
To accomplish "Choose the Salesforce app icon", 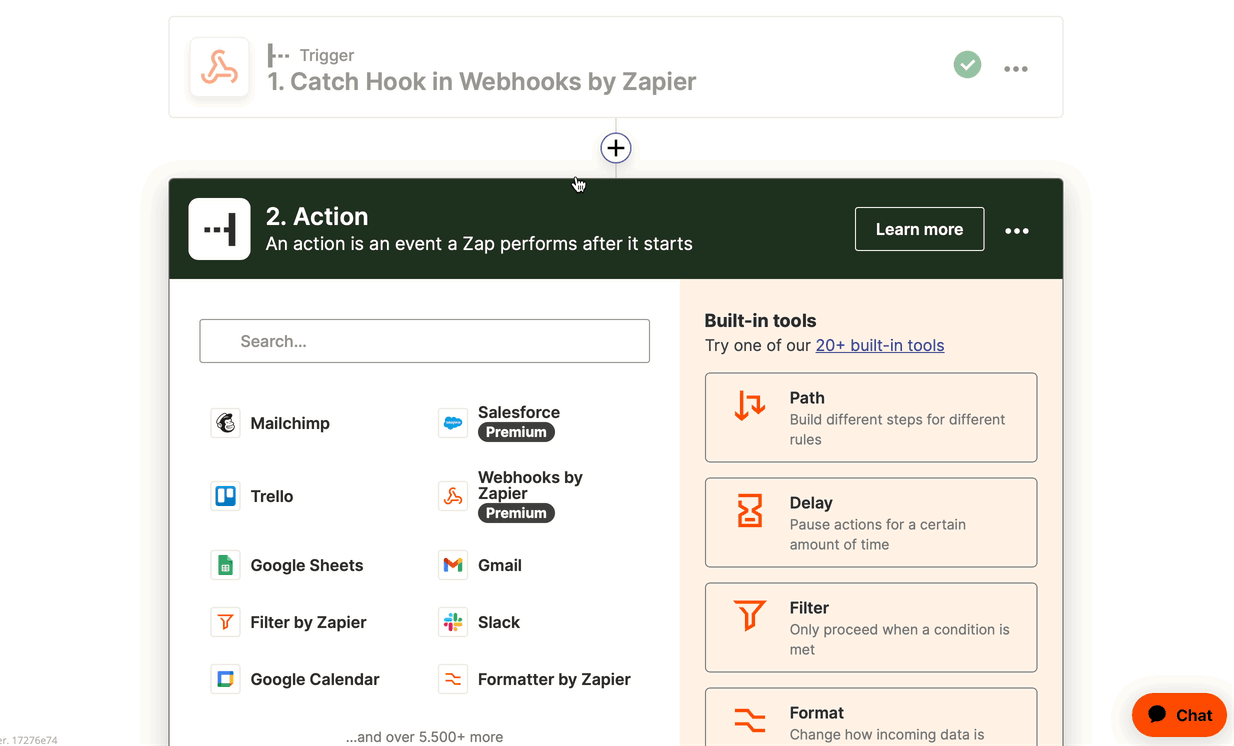I will (x=453, y=423).
